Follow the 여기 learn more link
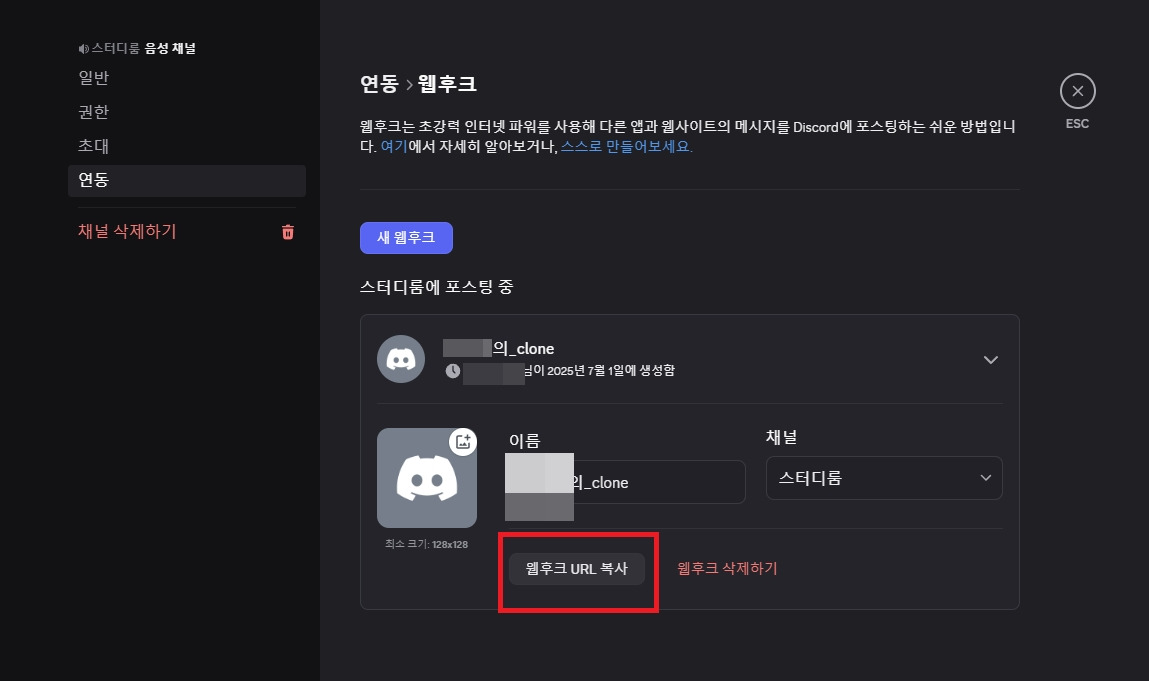 (x=394, y=146)
